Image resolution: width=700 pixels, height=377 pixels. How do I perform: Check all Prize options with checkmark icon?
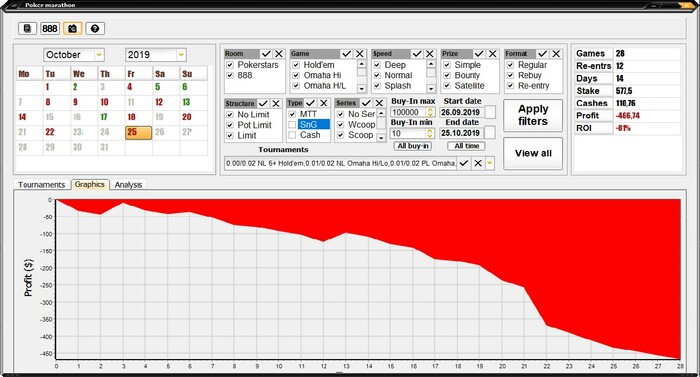coord(479,54)
